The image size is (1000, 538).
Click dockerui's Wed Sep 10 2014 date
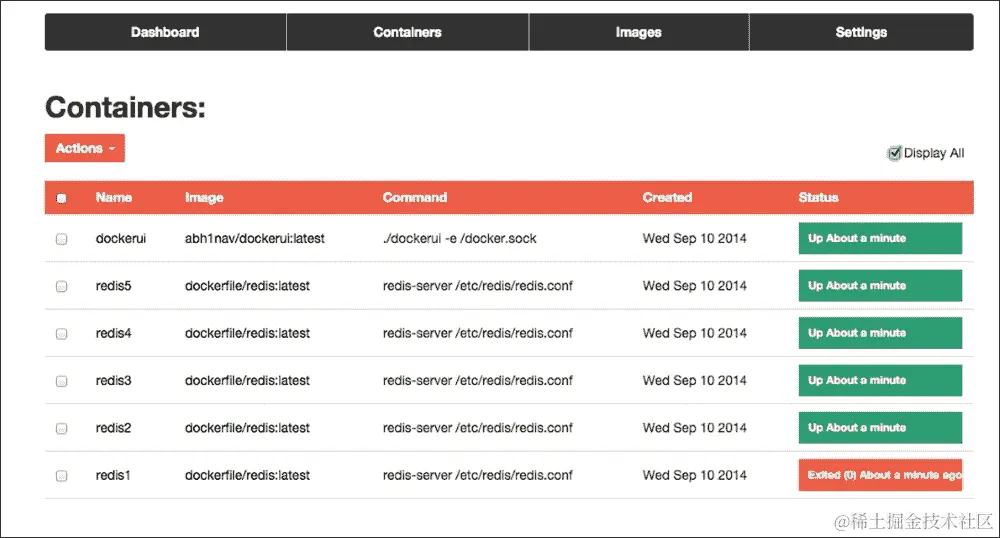695,238
